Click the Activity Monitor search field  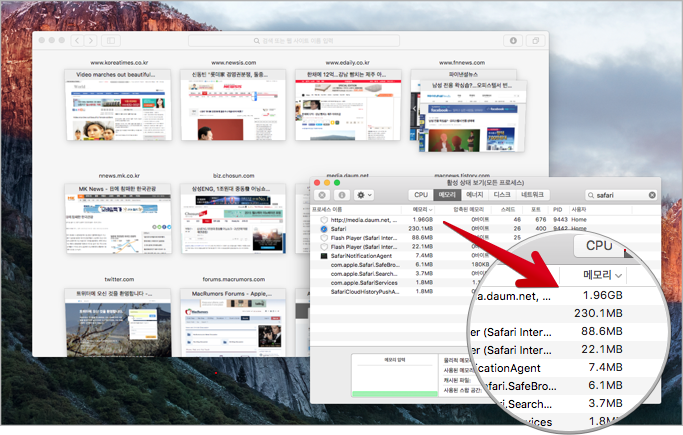click(x=621, y=195)
